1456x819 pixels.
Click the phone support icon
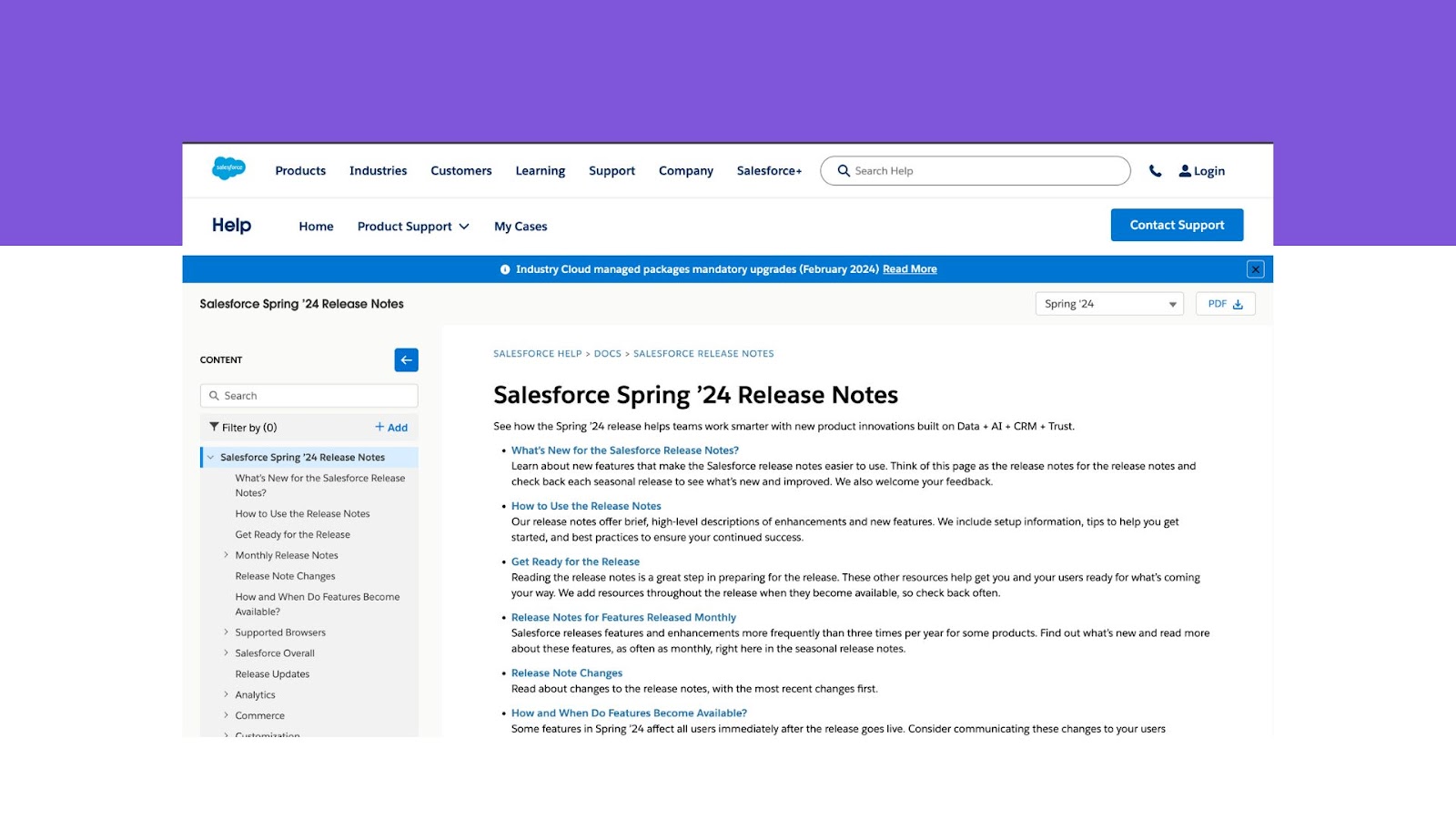[1156, 170]
